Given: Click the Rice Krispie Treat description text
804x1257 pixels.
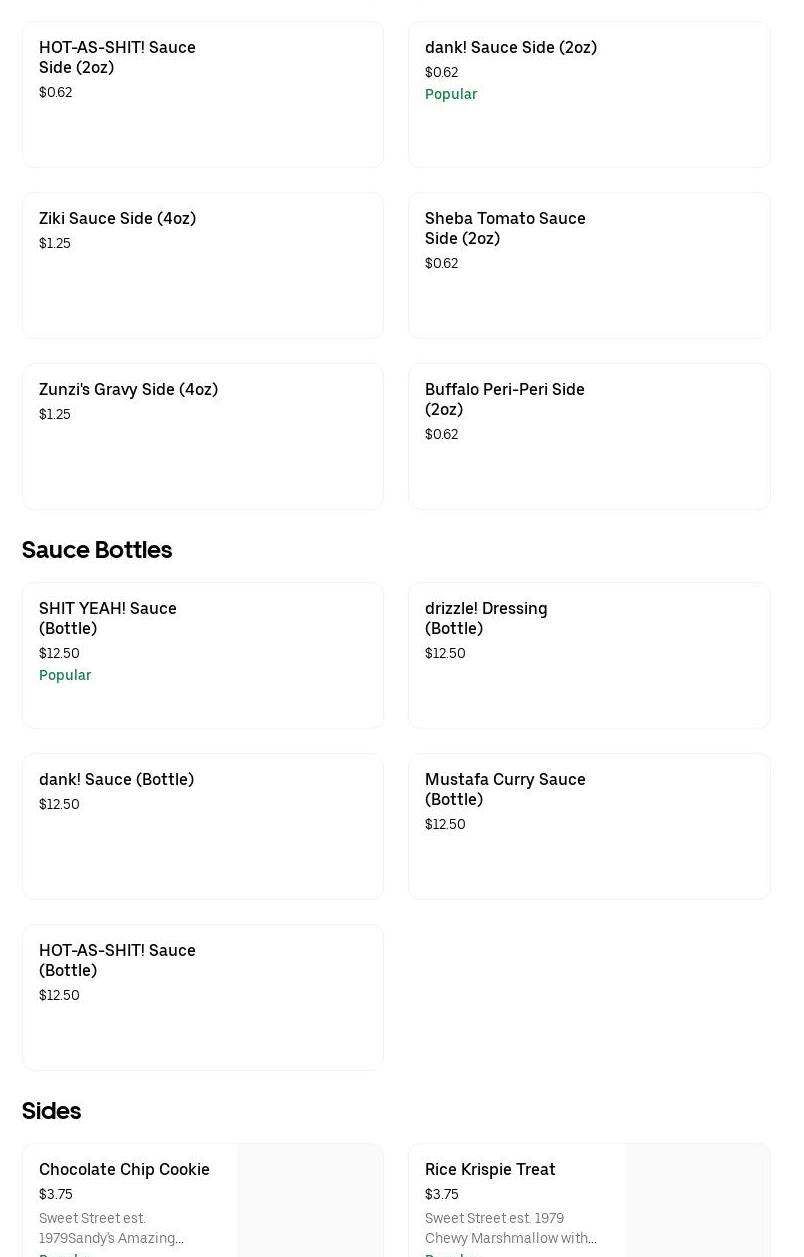Looking at the screenshot, I should pos(510,1228).
